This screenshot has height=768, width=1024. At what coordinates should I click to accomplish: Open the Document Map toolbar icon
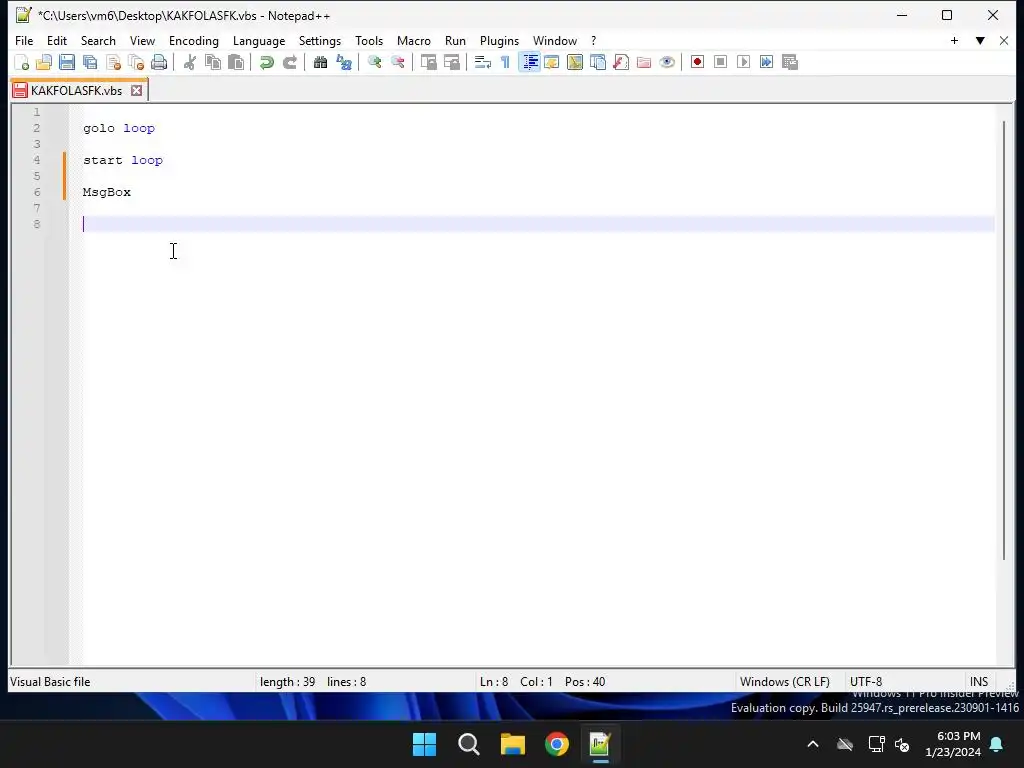click(575, 62)
